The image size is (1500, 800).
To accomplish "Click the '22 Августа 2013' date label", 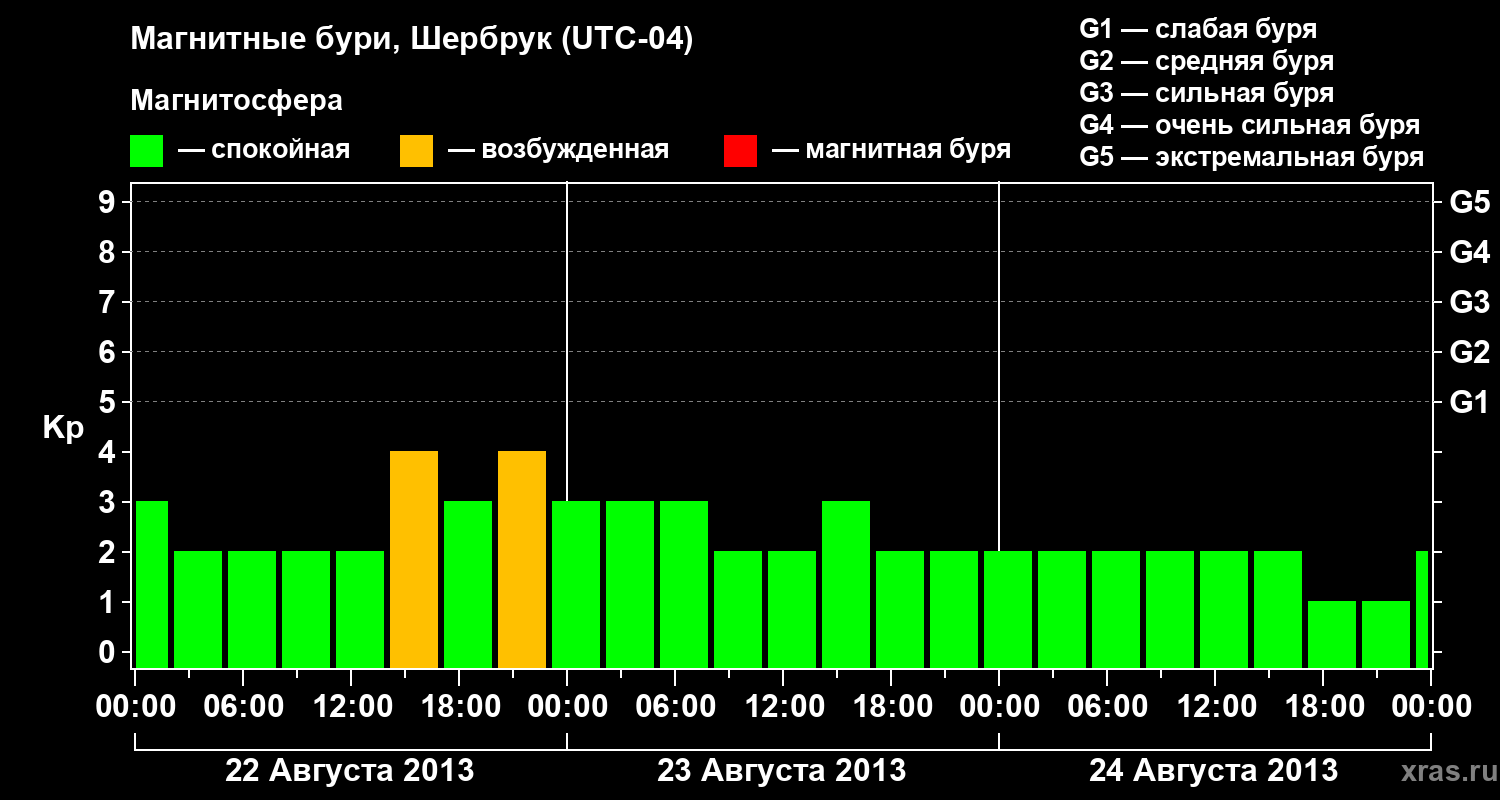I will coord(350,771).
